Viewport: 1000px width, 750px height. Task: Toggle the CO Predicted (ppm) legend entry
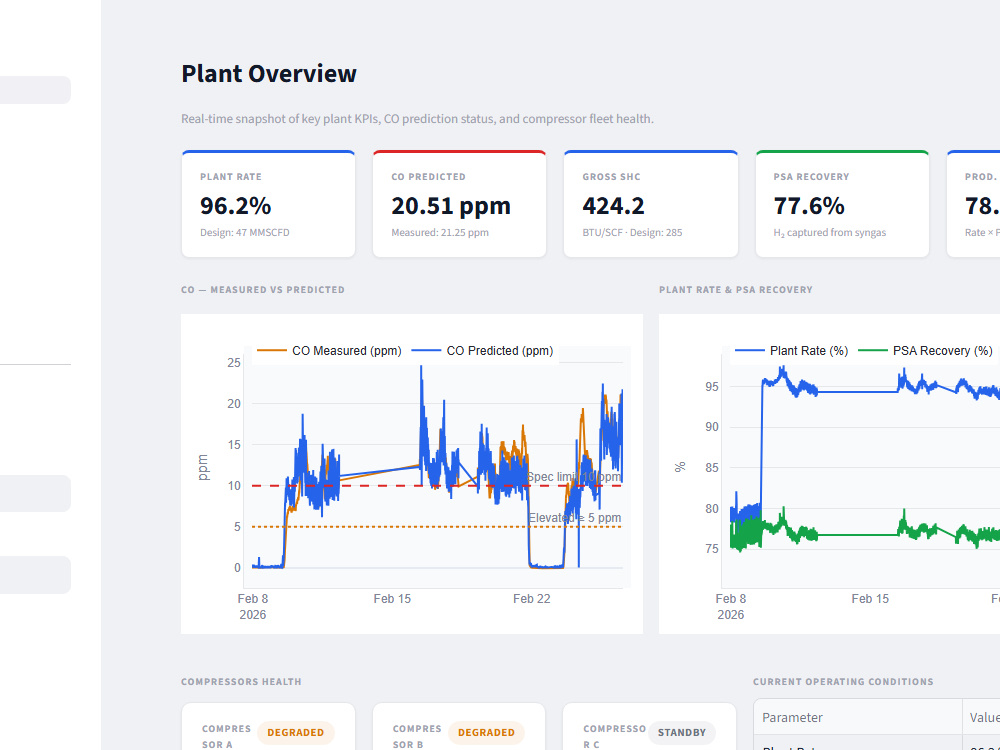pos(482,351)
